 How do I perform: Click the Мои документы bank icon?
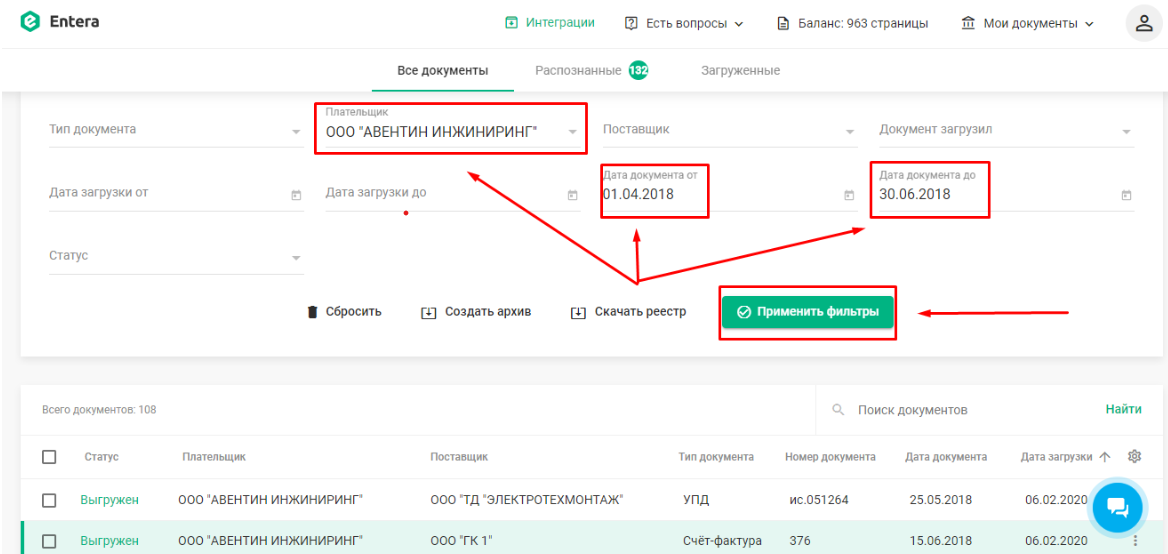(x=968, y=24)
